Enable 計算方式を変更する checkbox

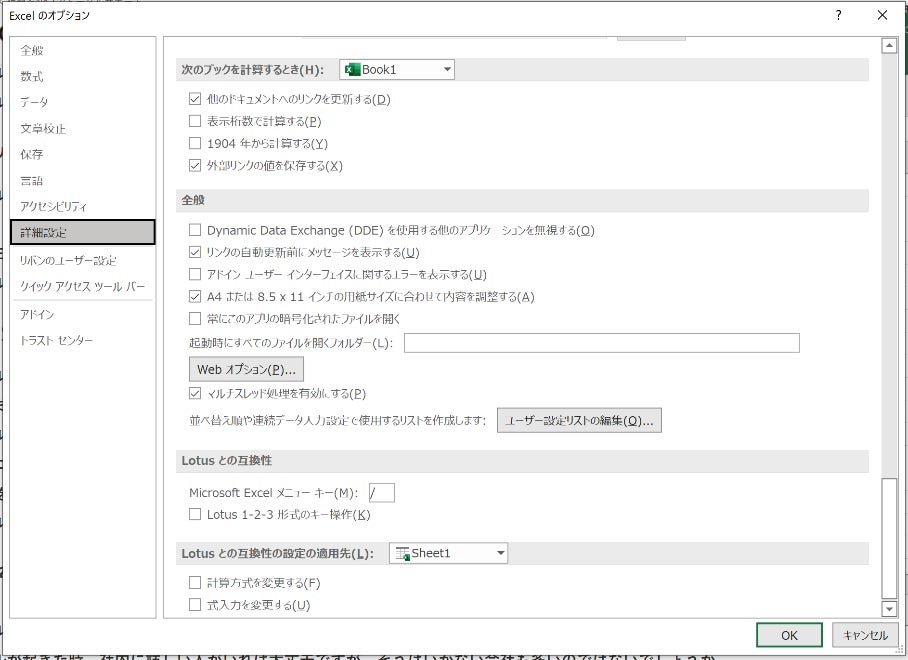(195, 582)
